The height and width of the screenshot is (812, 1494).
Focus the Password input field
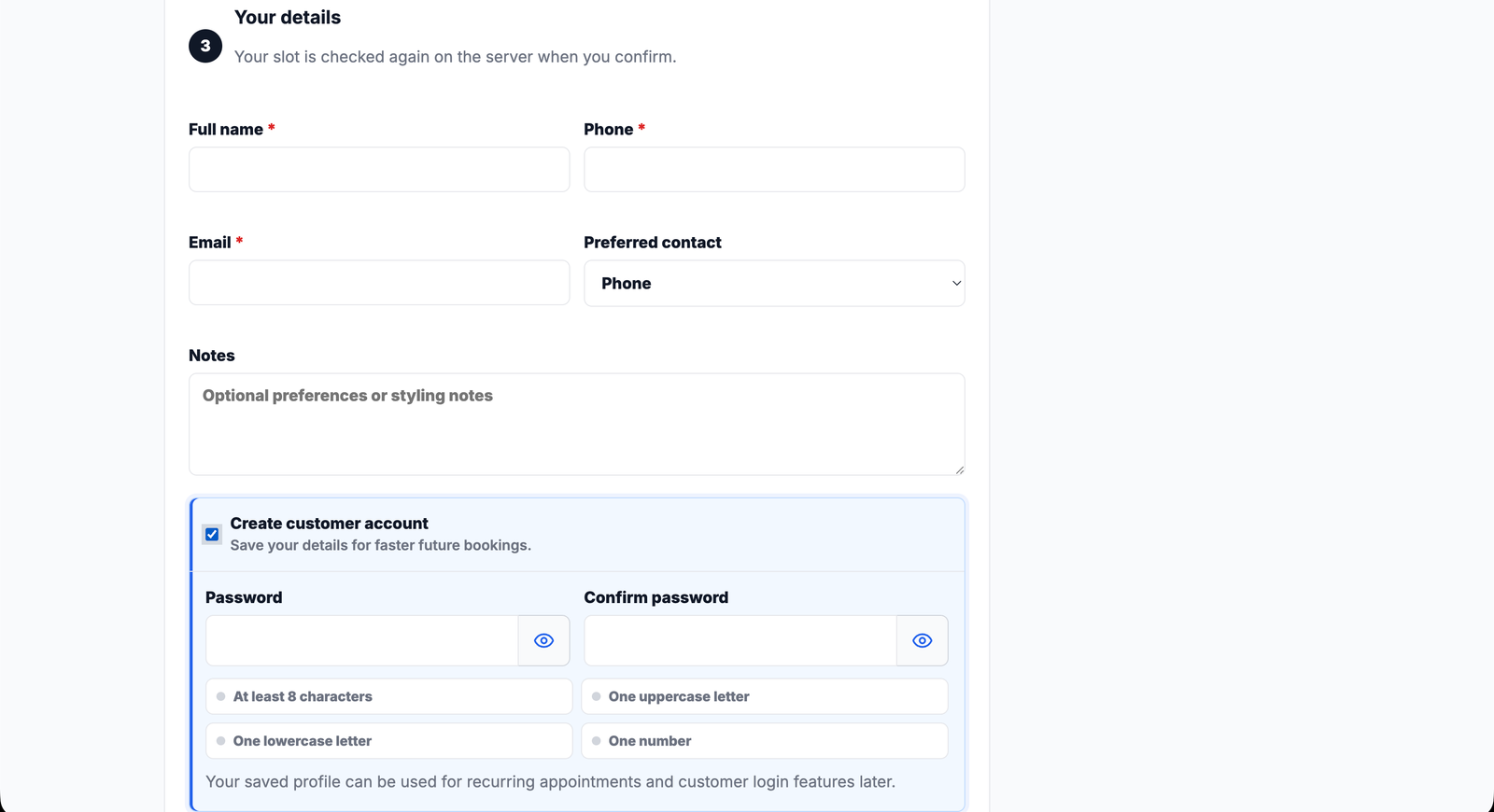pyautogui.click(x=362, y=640)
